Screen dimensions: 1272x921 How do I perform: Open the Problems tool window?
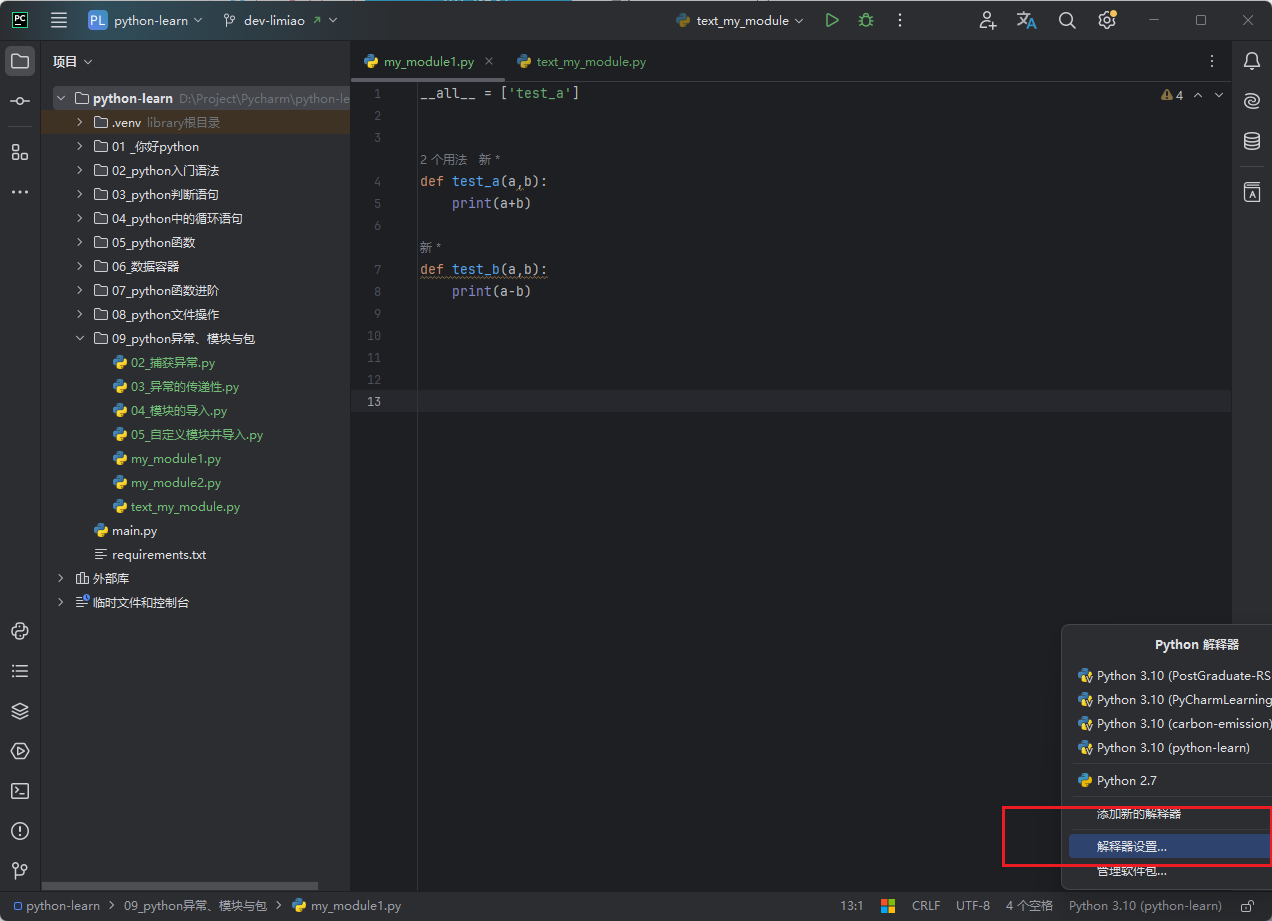click(x=20, y=831)
